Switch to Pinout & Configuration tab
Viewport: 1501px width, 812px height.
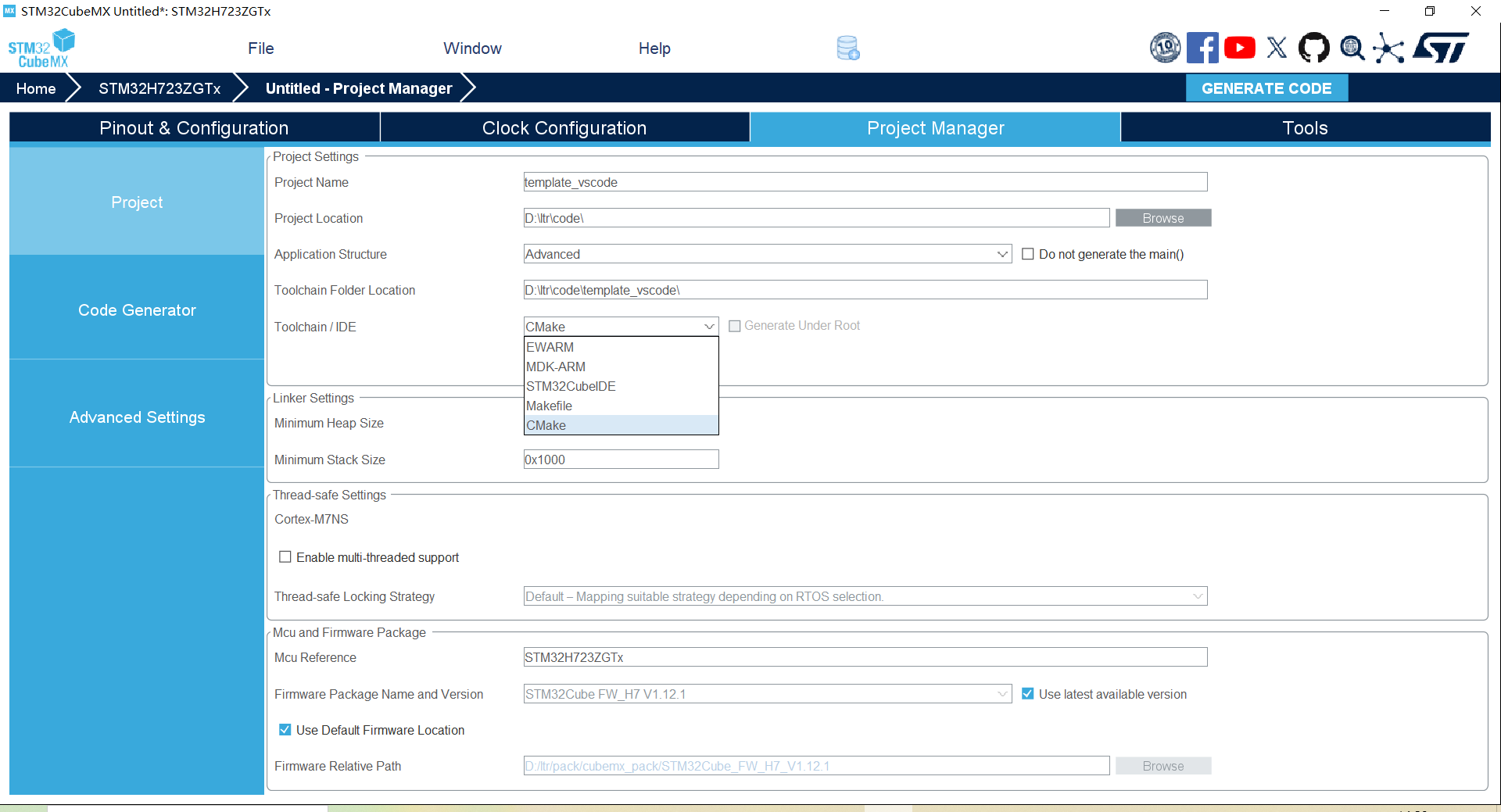click(194, 127)
